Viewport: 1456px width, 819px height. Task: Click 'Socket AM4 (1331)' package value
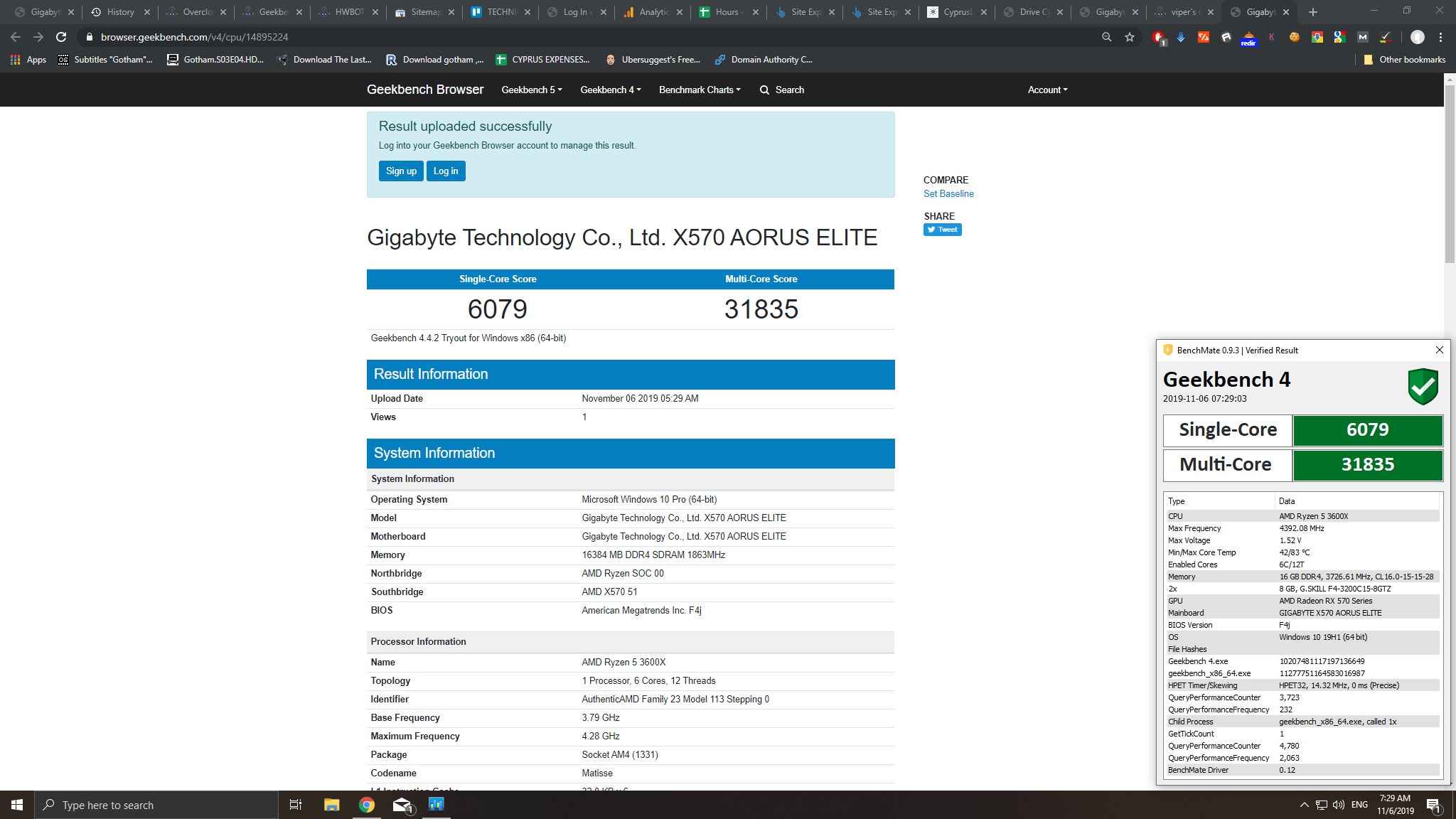pyautogui.click(x=620, y=754)
